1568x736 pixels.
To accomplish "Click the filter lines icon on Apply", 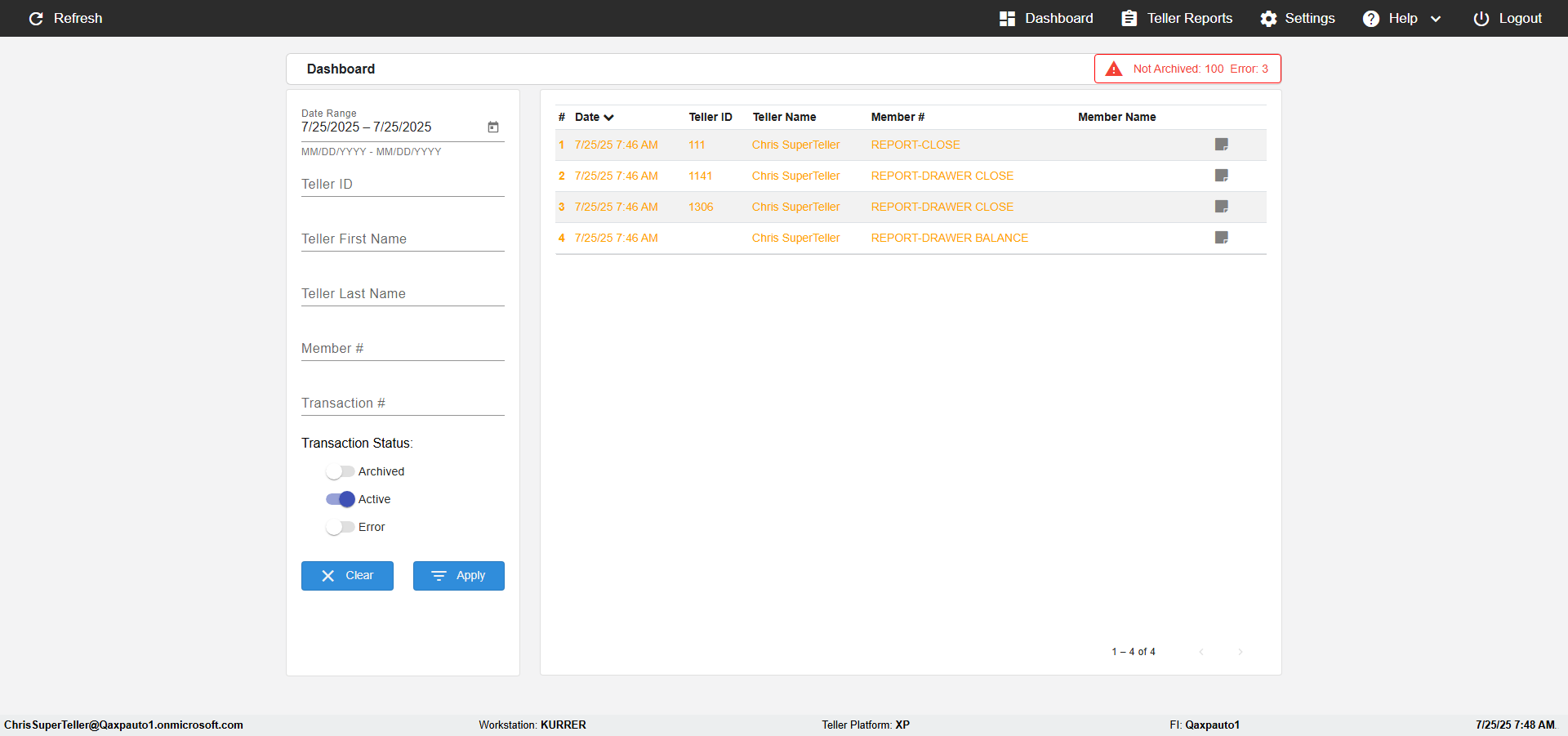I will [x=439, y=576].
